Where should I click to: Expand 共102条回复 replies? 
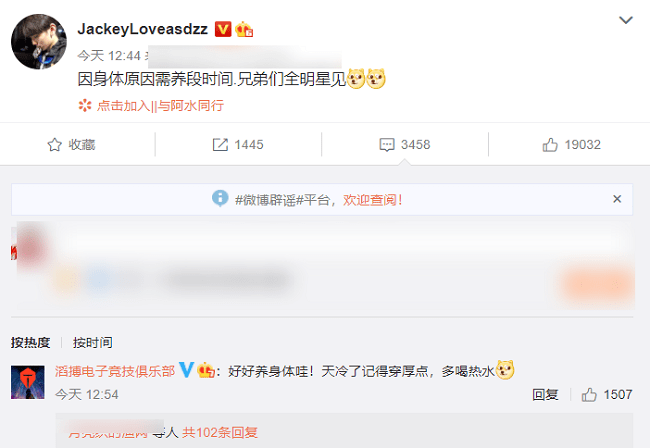[220, 433]
